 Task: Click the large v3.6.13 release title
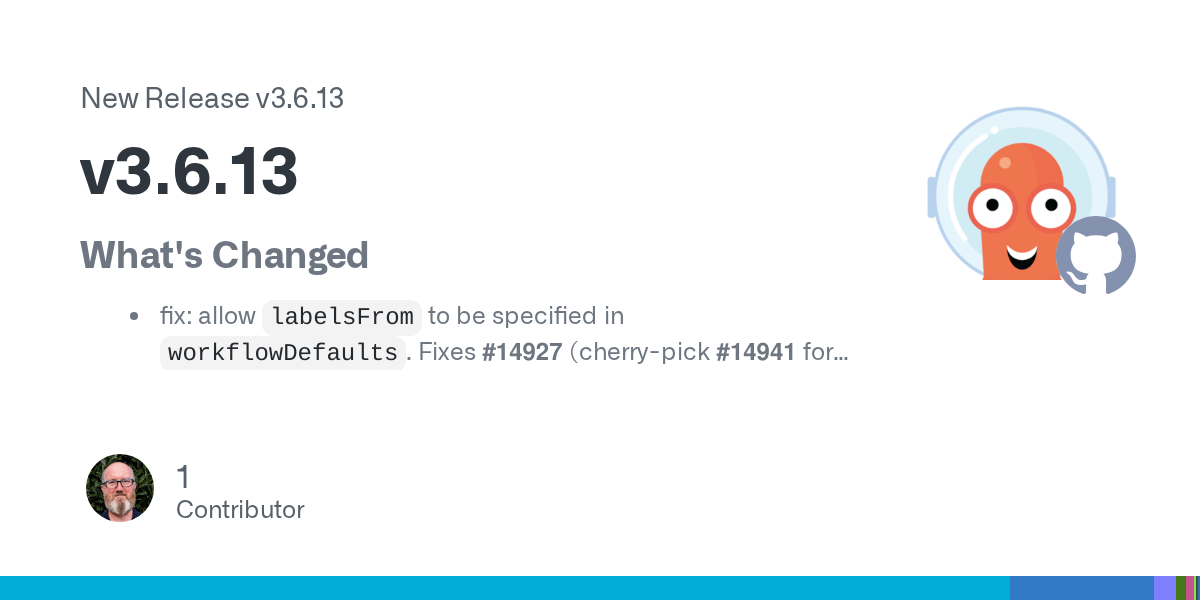189,172
